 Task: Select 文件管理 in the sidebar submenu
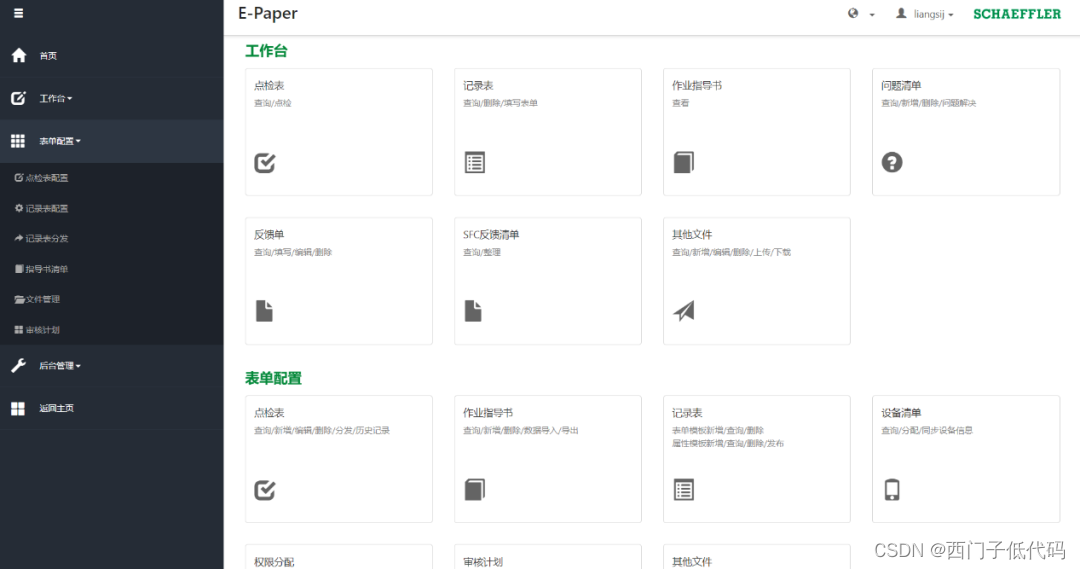tap(37, 299)
